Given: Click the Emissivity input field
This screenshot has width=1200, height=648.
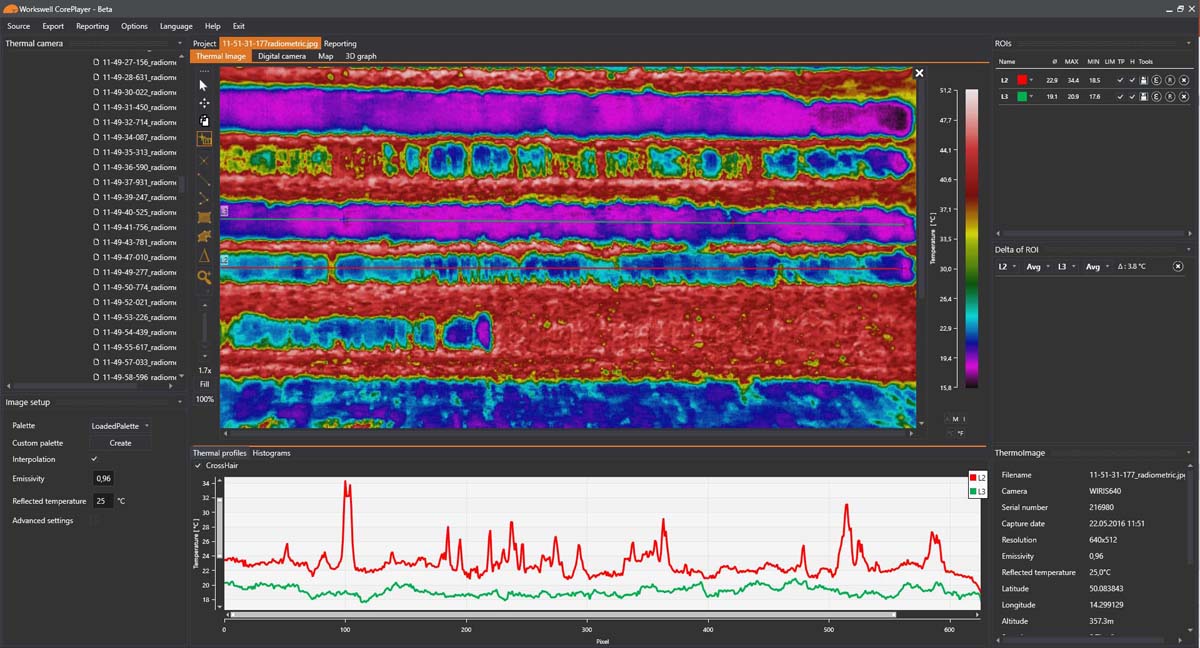Looking at the screenshot, I should point(104,479).
